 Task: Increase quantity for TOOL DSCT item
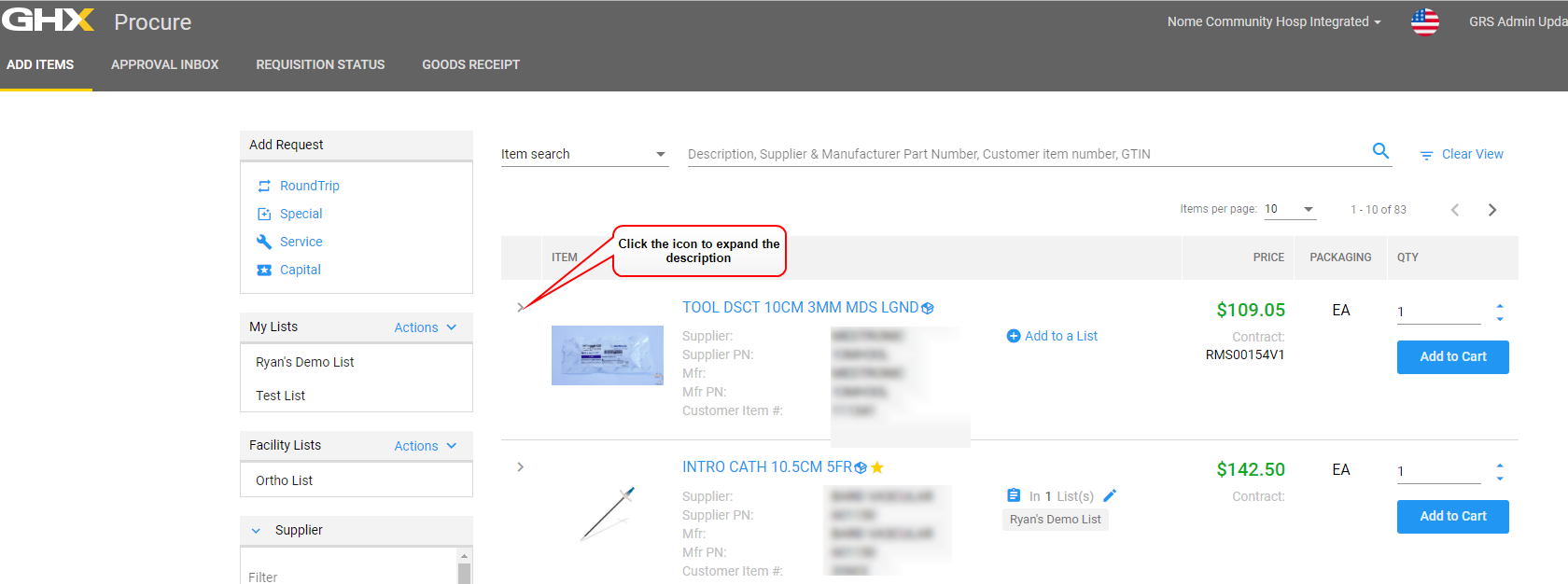coord(1500,305)
